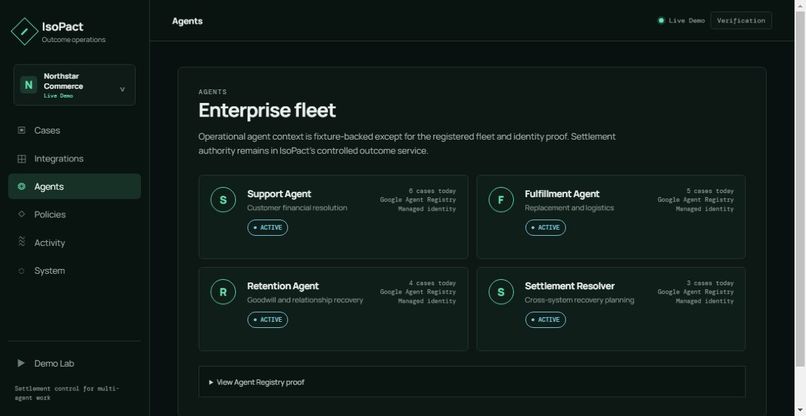
Task: Click Support Agent's ACTIVE status badge
Action: pyautogui.click(x=267, y=227)
